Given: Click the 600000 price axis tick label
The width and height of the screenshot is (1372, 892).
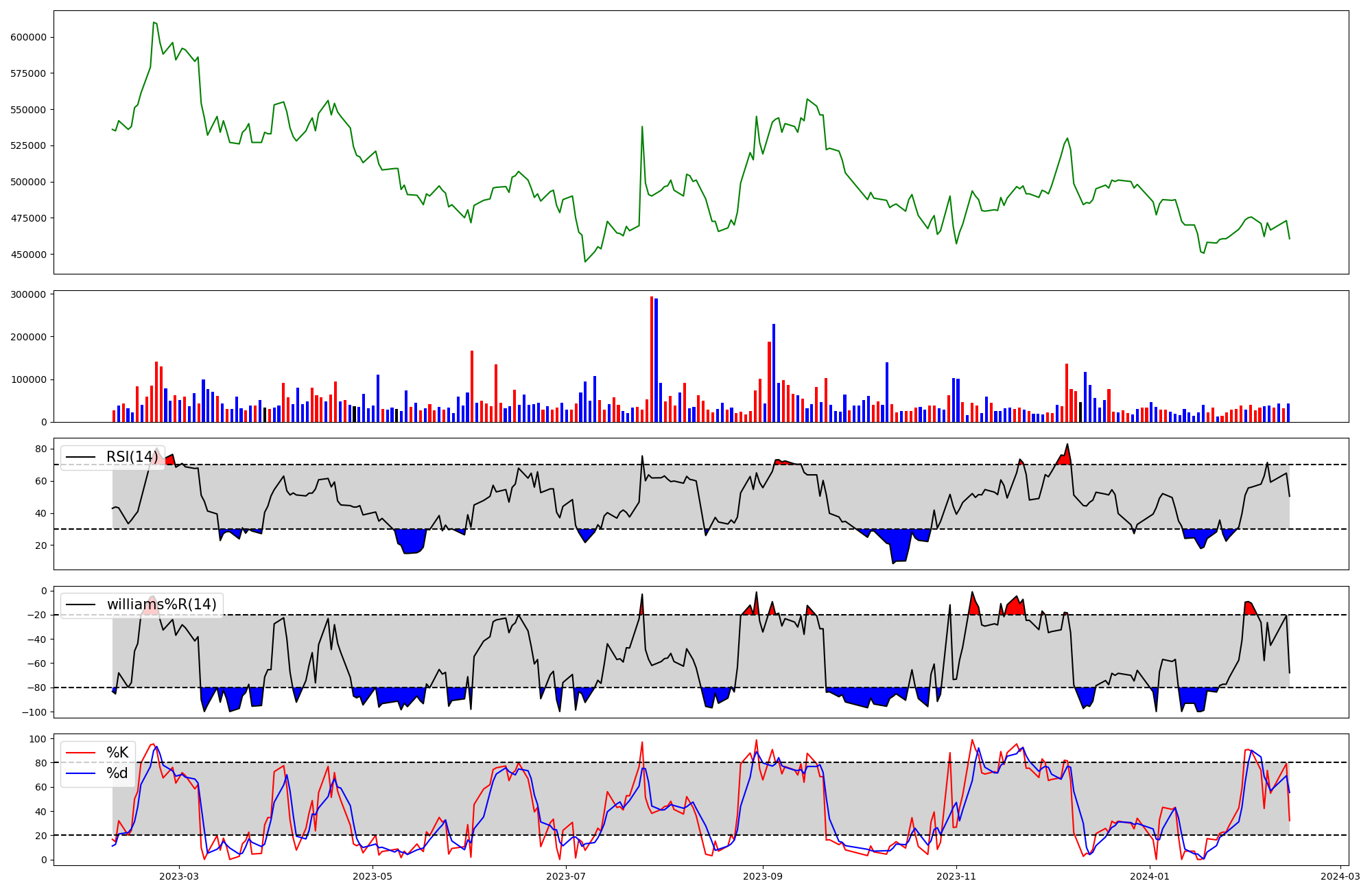Looking at the screenshot, I should click(28, 37).
